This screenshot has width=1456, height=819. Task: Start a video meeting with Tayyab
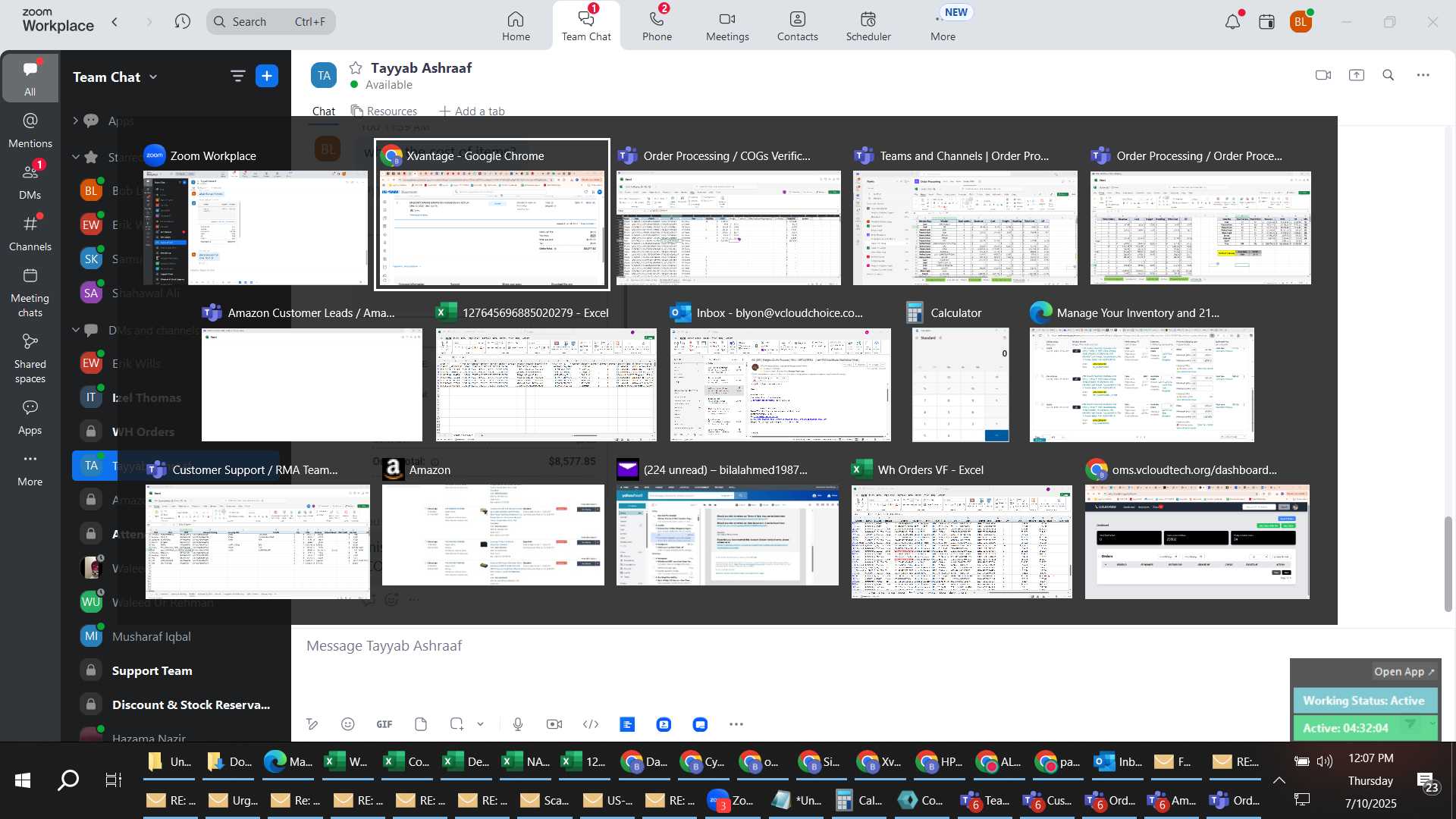tap(1323, 75)
